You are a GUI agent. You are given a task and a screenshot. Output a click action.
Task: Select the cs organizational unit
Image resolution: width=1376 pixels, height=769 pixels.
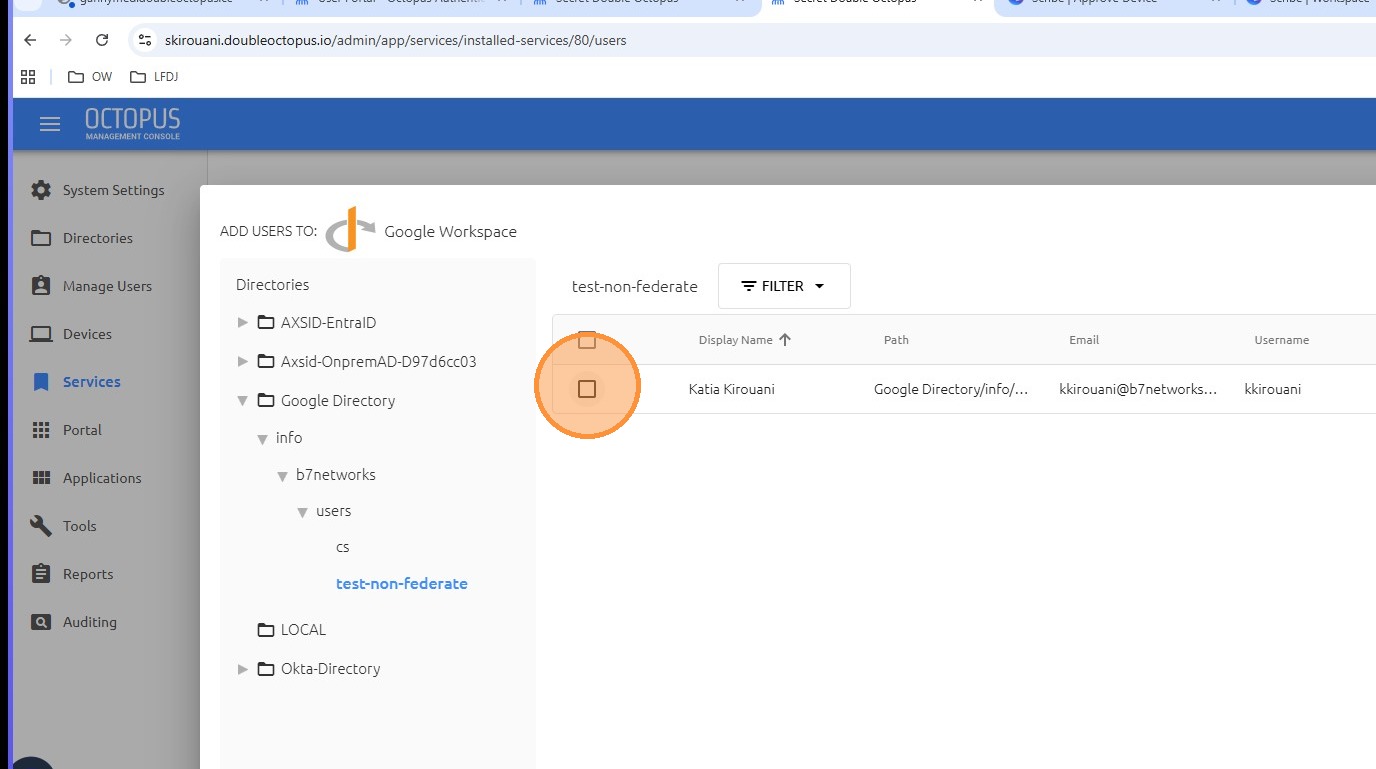pos(343,547)
